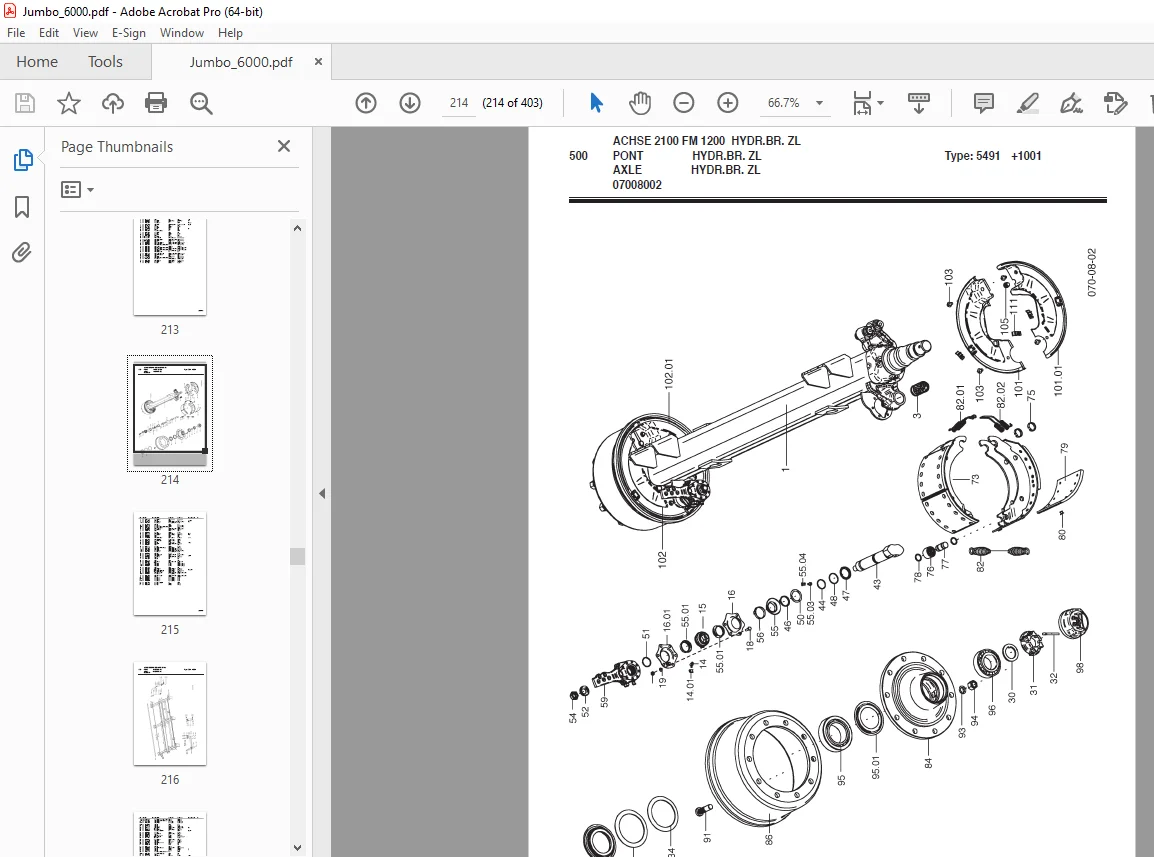Click the 'PONT' label in page header
The image size is (1154, 857).
[x=628, y=156]
